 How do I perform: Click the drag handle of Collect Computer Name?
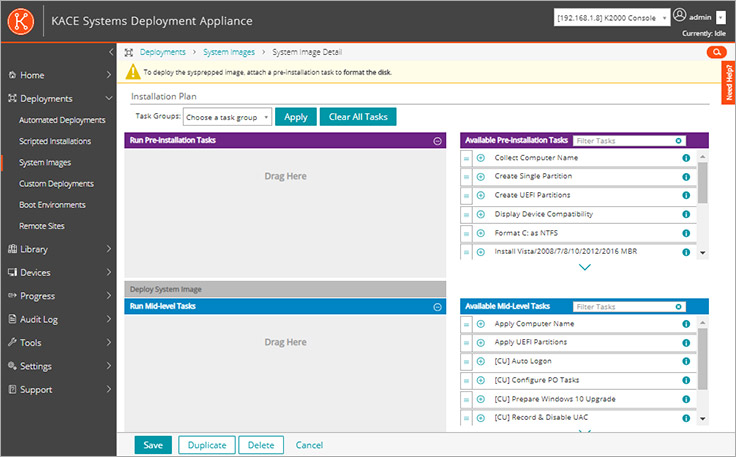click(x=466, y=158)
